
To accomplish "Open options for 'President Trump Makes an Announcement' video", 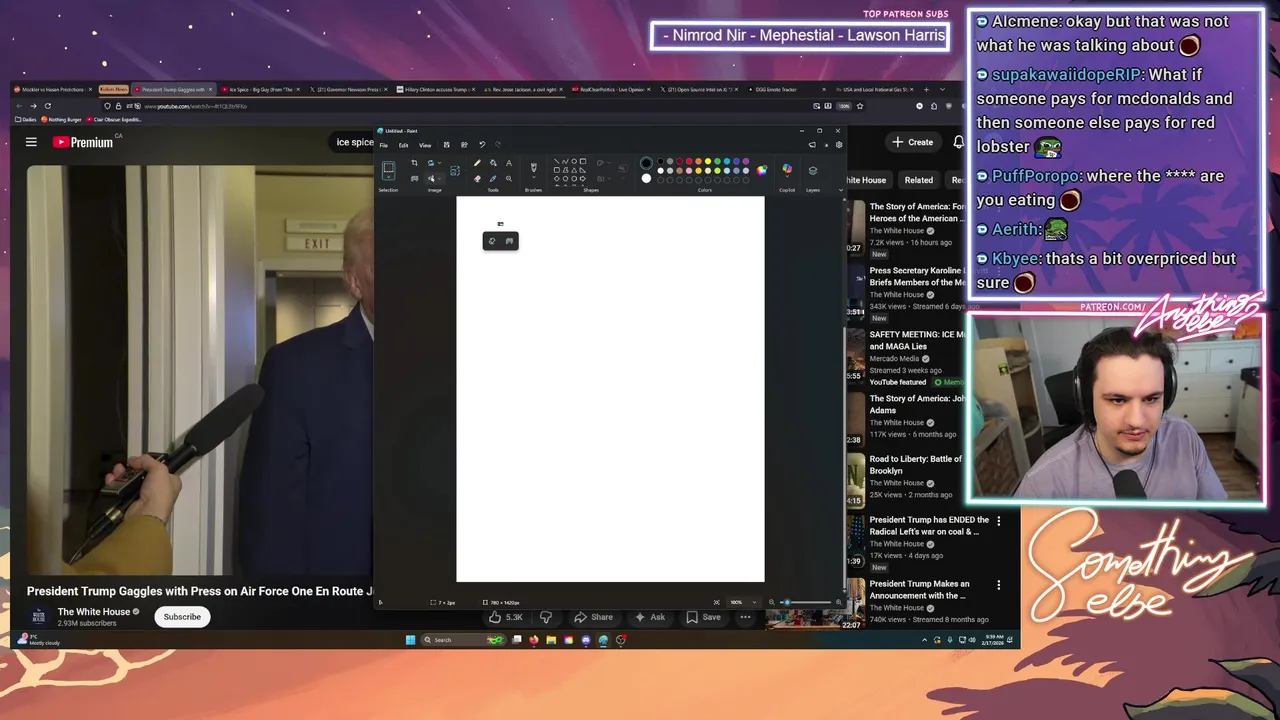I will 998,585.
